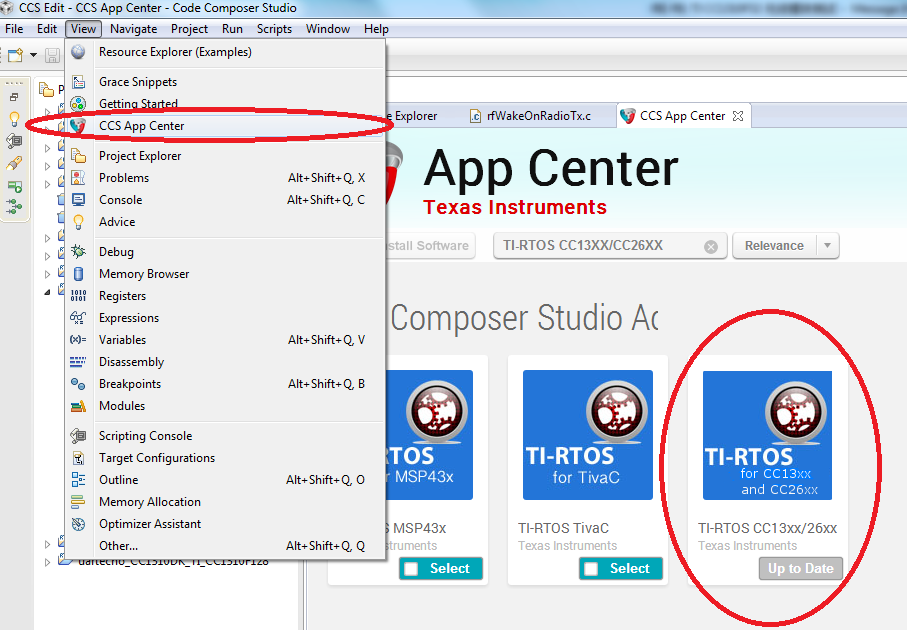Open the Edit menu
Screen dimensions: 907x630
click(47, 29)
